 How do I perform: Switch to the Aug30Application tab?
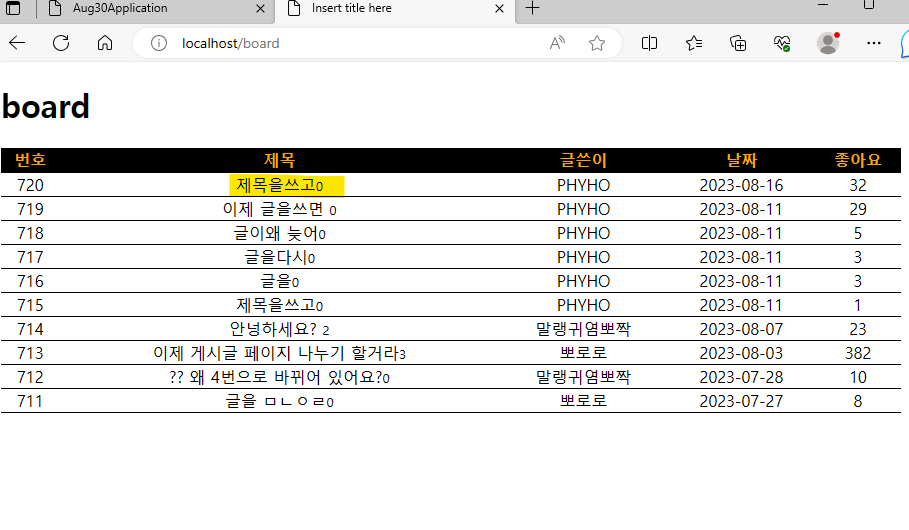pos(155,9)
